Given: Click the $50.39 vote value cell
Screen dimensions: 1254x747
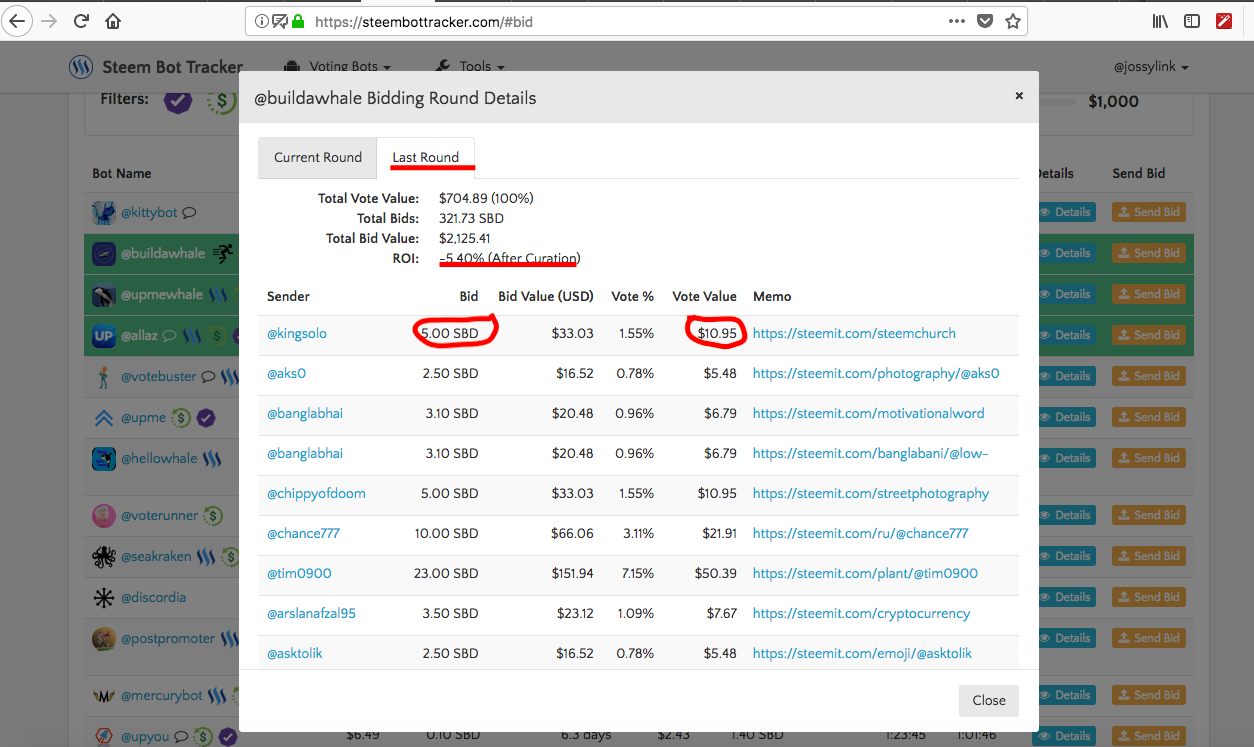Looking at the screenshot, I should (x=716, y=574).
